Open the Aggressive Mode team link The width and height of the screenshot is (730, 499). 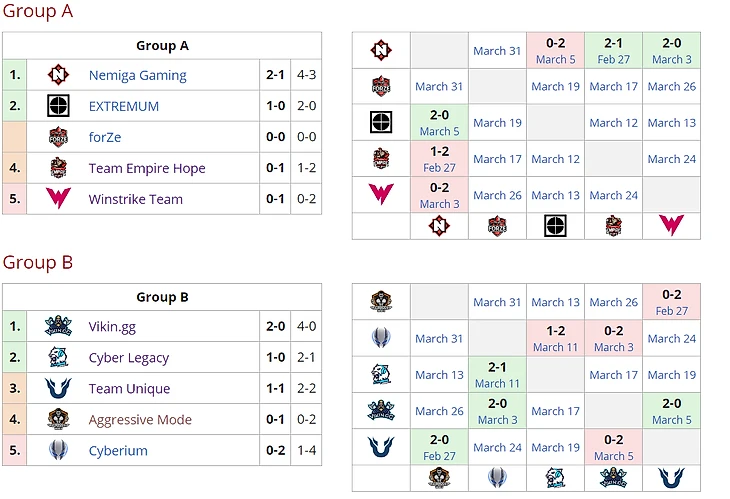click(x=140, y=419)
